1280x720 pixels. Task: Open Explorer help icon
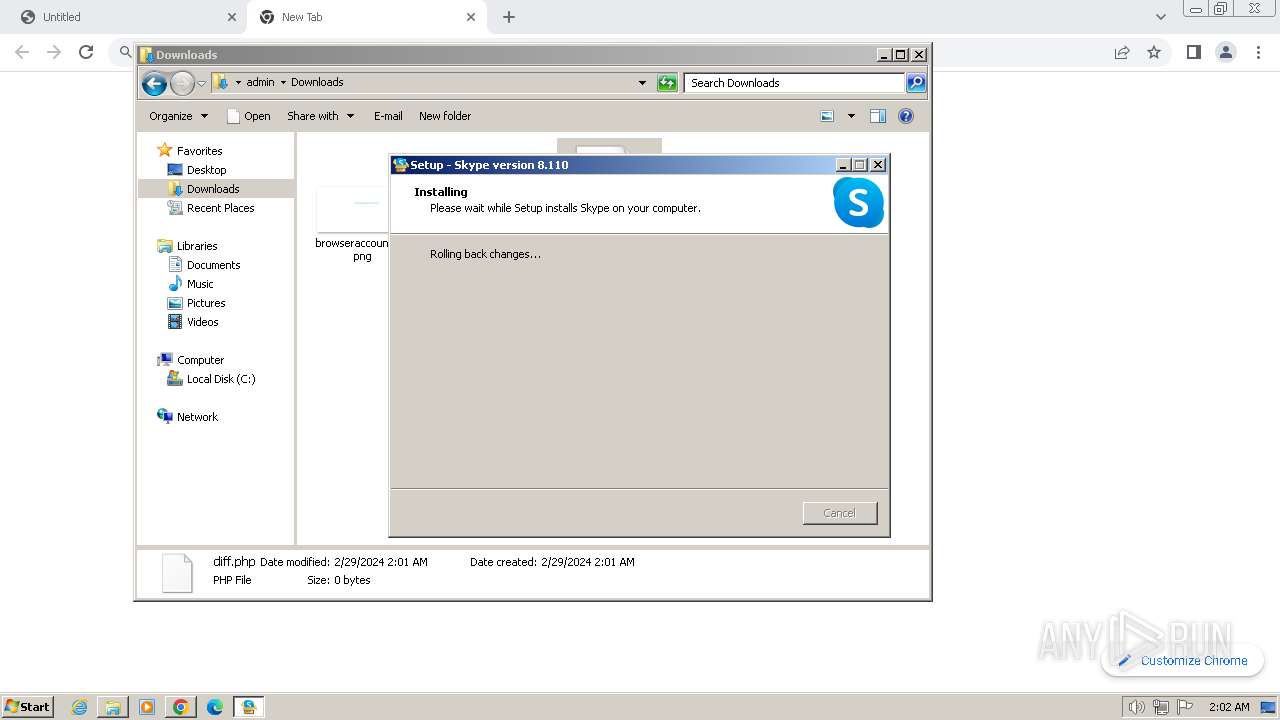(906, 116)
